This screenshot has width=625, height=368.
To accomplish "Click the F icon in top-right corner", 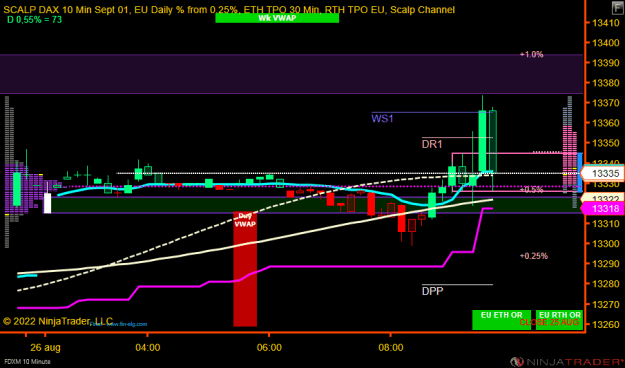I will pos(617,8).
